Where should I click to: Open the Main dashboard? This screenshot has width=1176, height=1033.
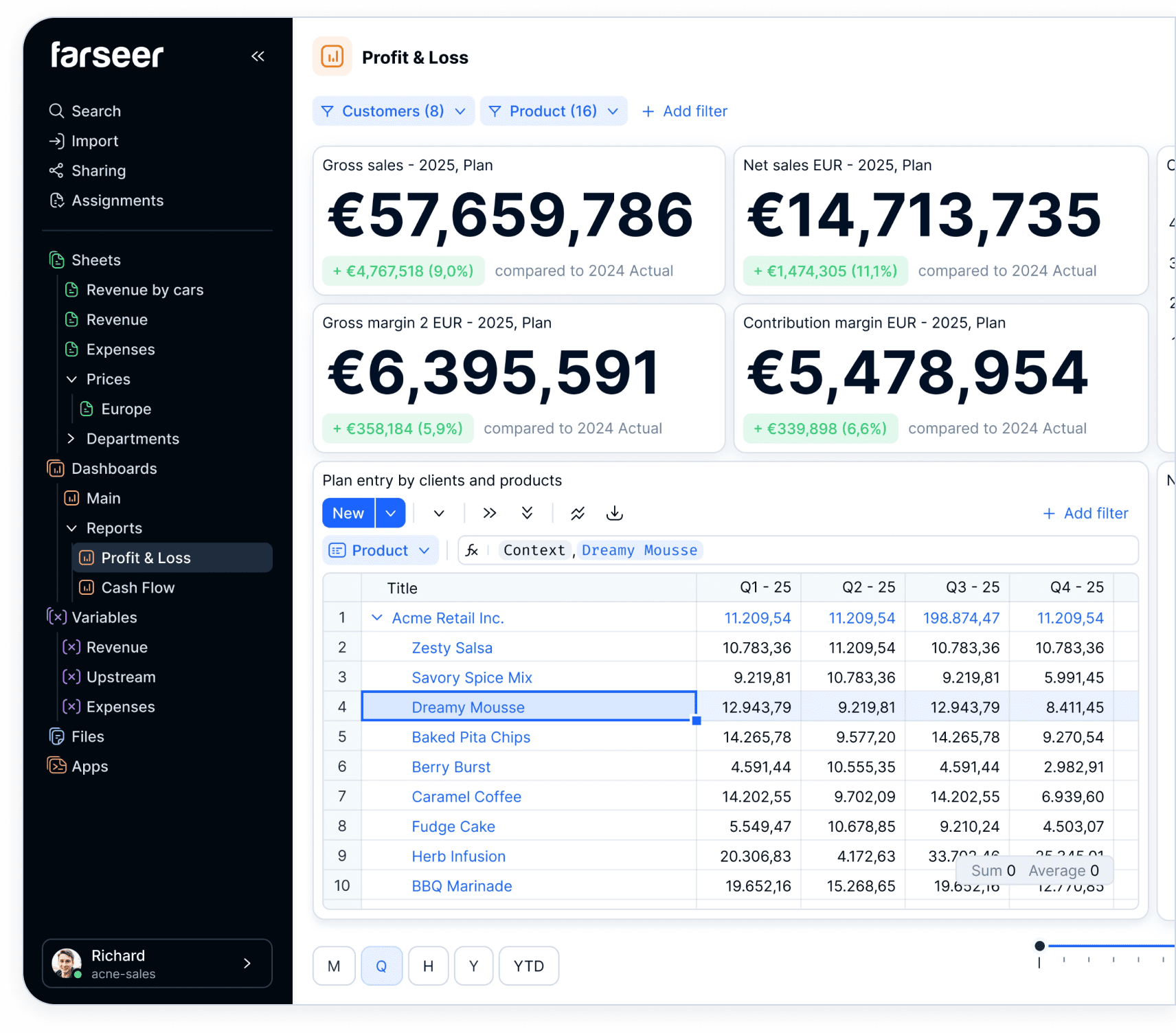click(93, 499)
